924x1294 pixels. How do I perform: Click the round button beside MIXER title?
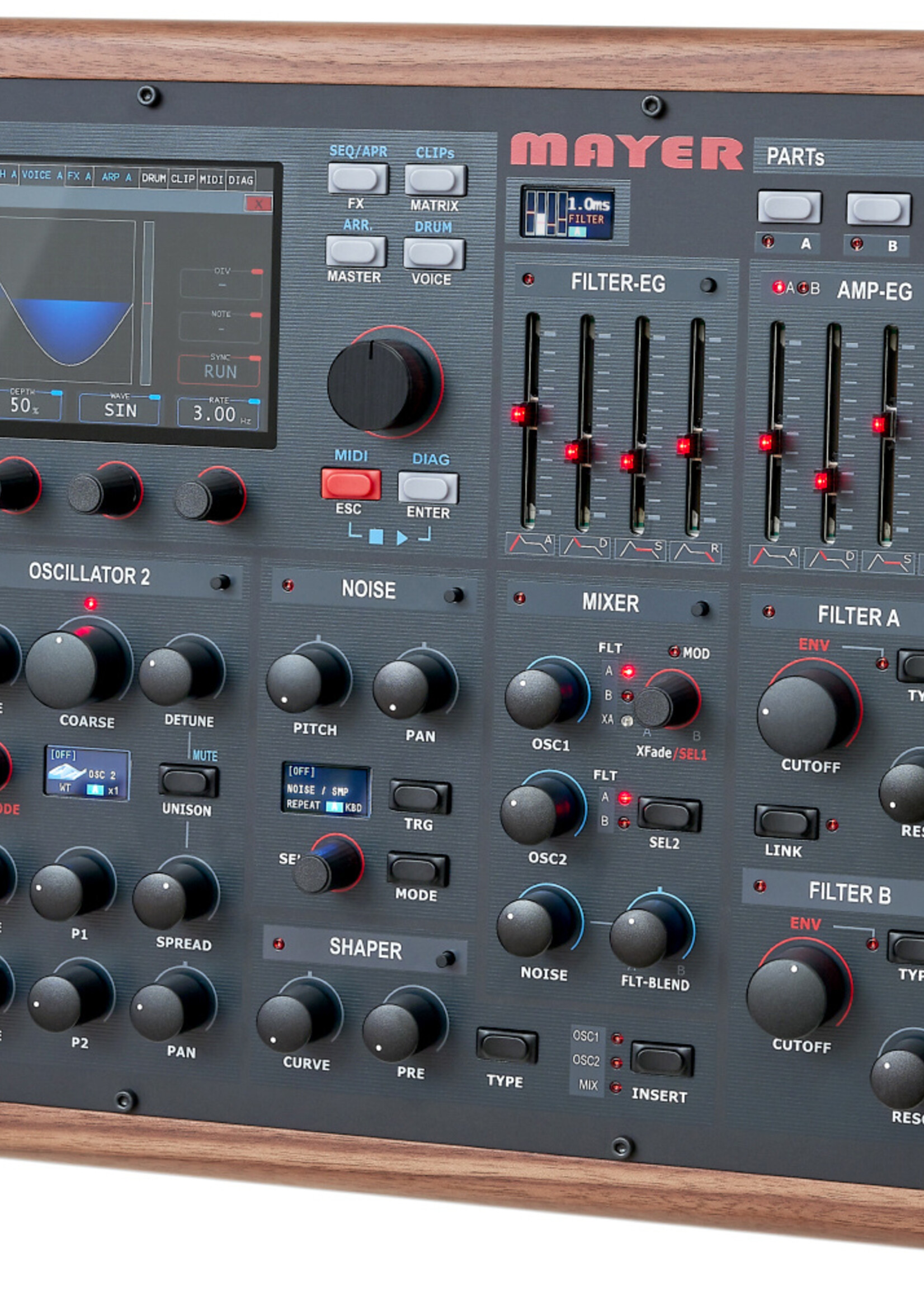(699, 609)
